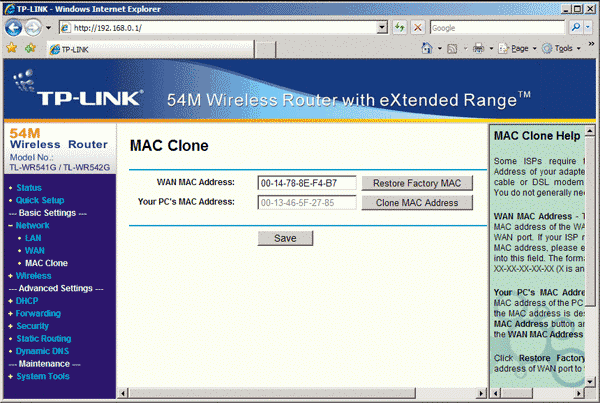Viewport: 600px width, 403px height.
Task: Open the WAN settings page
Action: point(34,251)
